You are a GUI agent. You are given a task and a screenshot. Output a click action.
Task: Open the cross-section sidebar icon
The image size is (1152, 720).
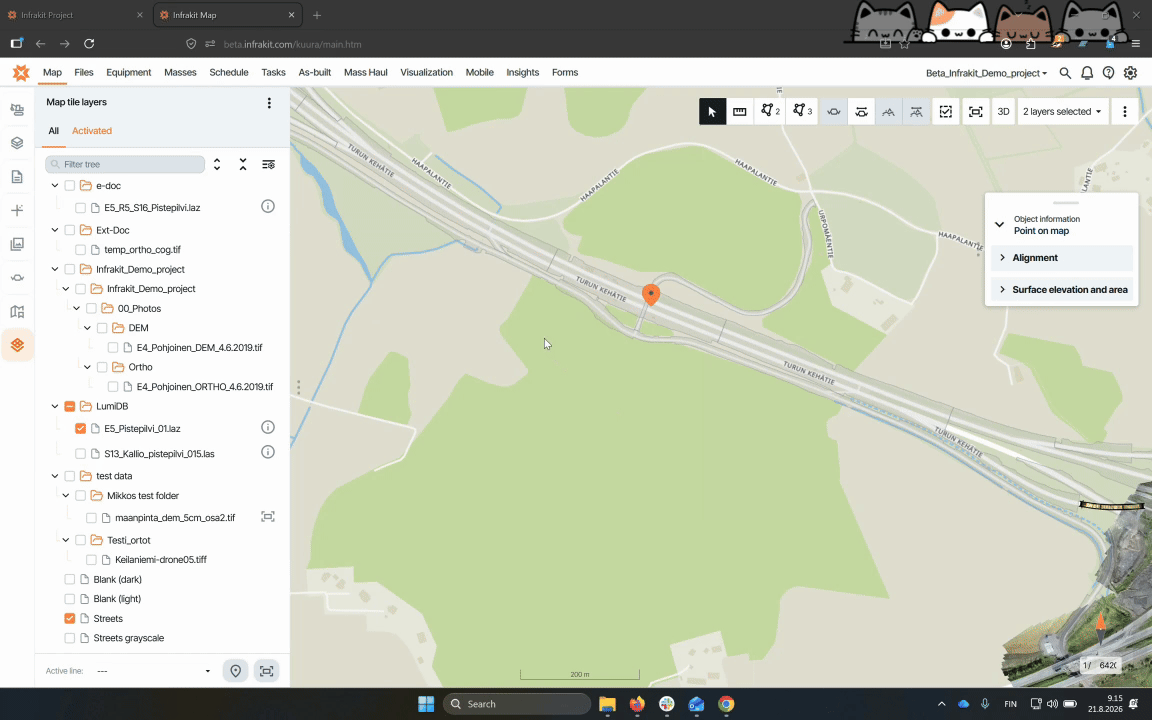click(17, 278)
